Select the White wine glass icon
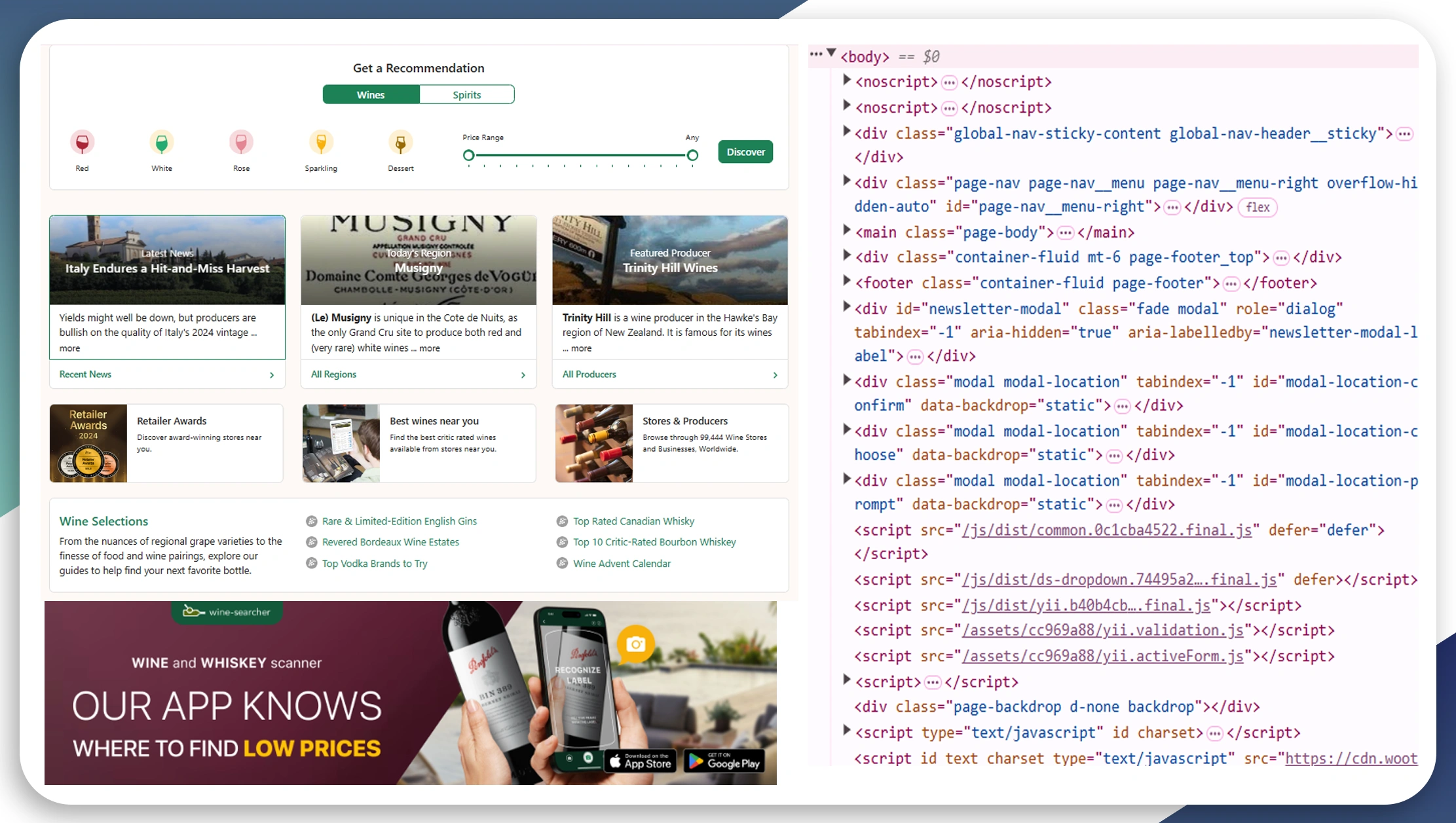1456x823 pixels. (x=162, y=142)
